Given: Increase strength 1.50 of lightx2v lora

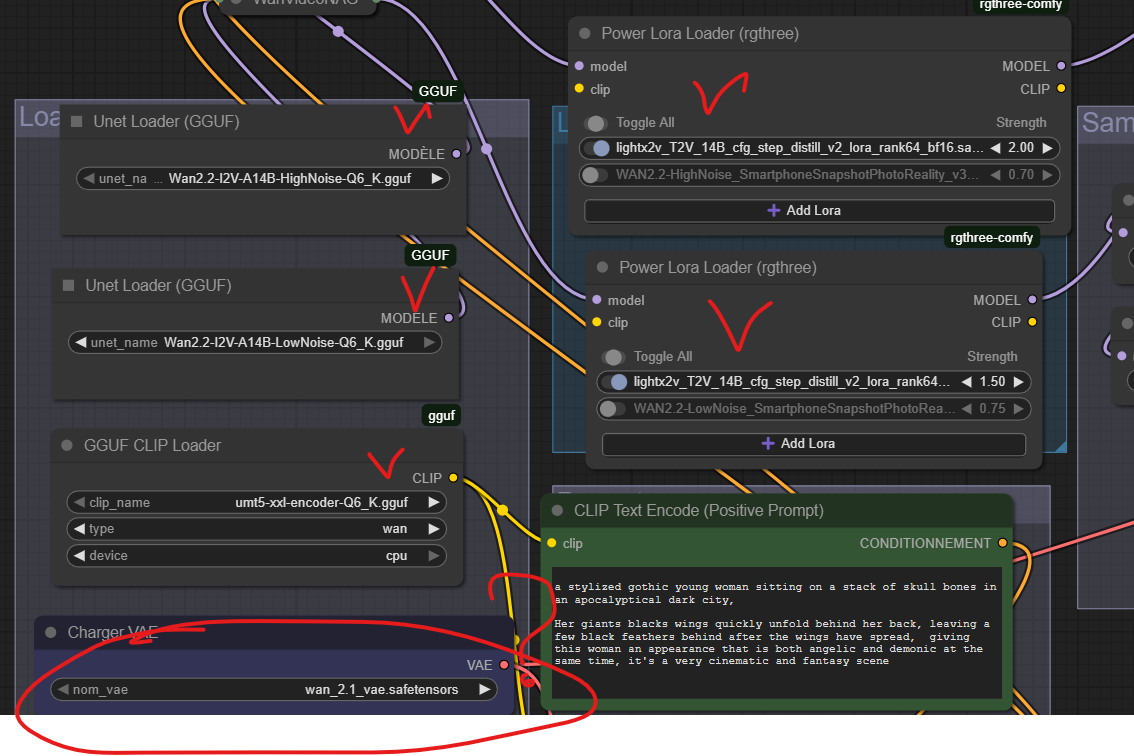Looking at the screenshot, I should click(x=1018, y=381).
